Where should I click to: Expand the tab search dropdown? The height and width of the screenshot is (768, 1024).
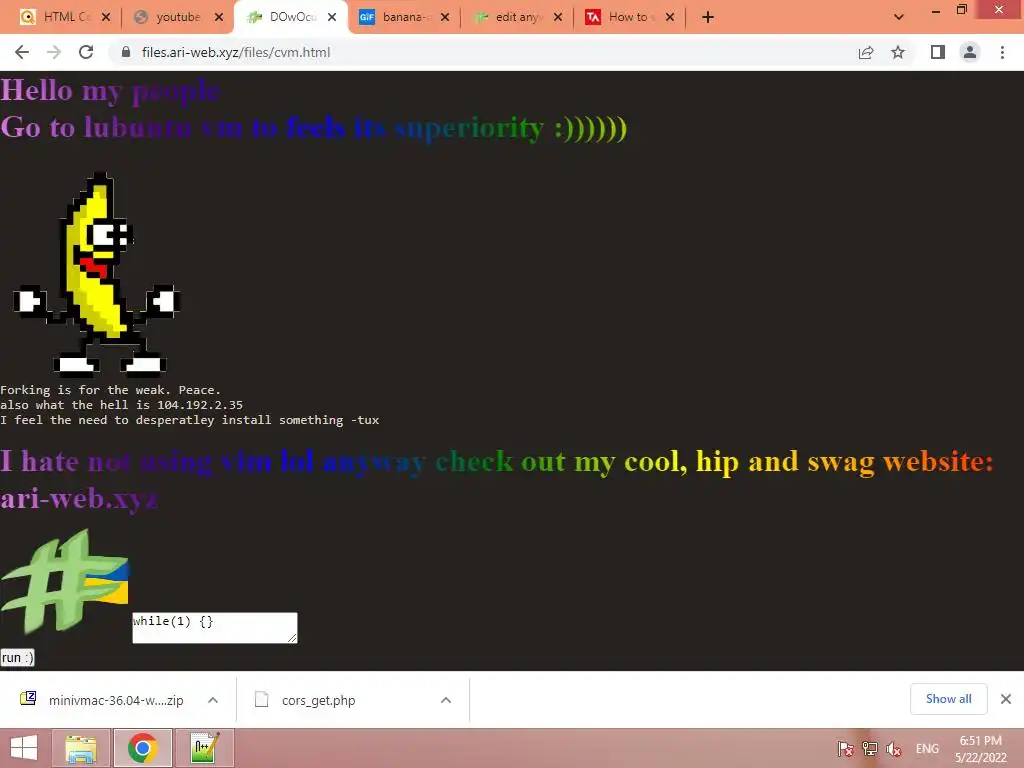click(x=899, y=17)
